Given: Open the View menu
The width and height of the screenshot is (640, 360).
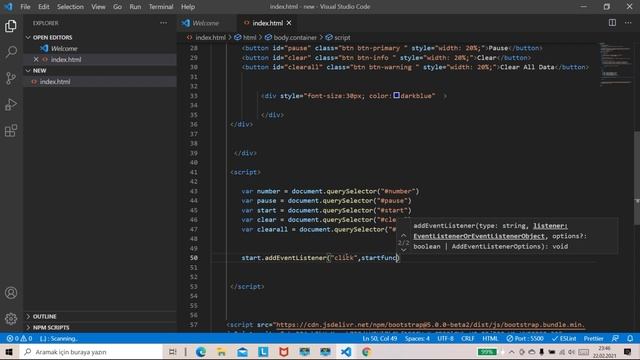Looking at the screenshot, I should click(x=98, y=7).
